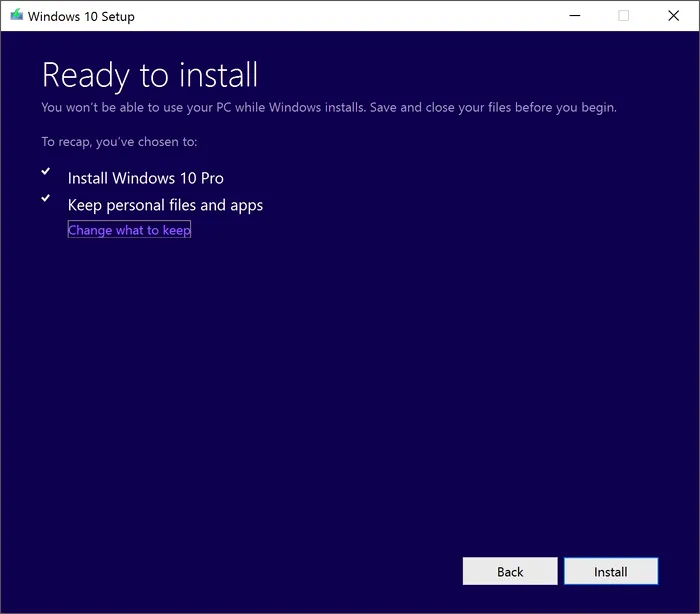Screen dimensions: 700x614
Task: Start installation with the Install button
Action: click(x=610, y=571)
